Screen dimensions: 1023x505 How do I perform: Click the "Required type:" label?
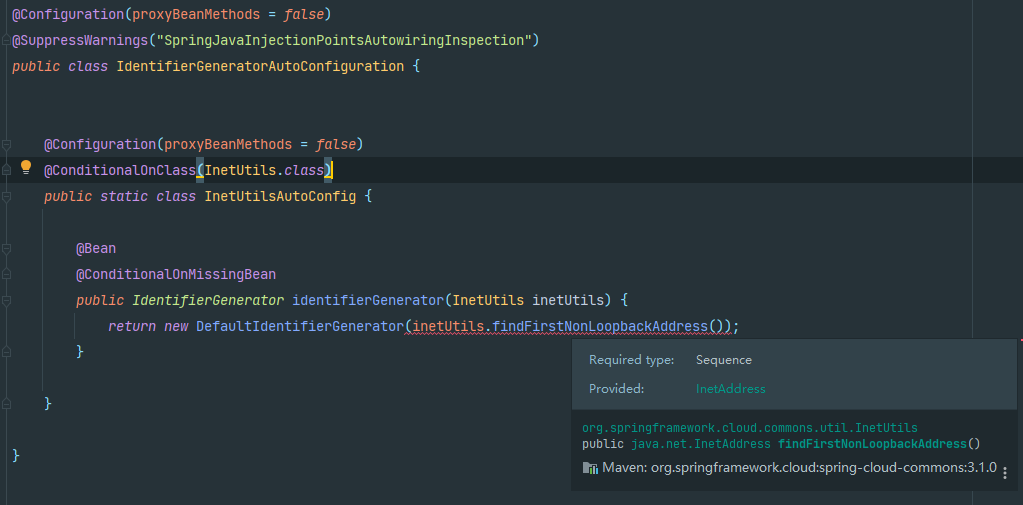click(x=632, y=360)
